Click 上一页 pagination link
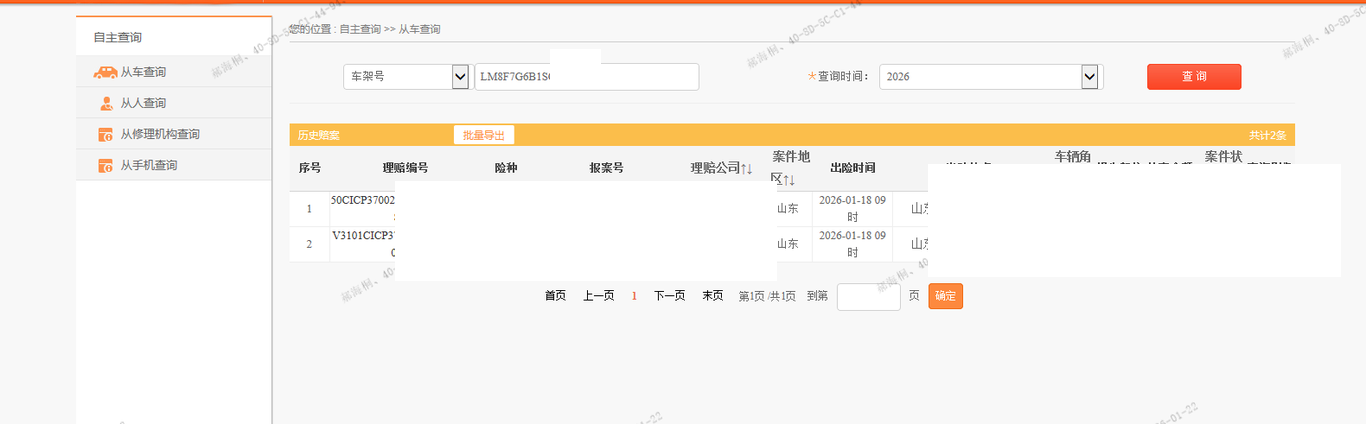This screenshot has height=424, width=1366. (x=598, y=296)
